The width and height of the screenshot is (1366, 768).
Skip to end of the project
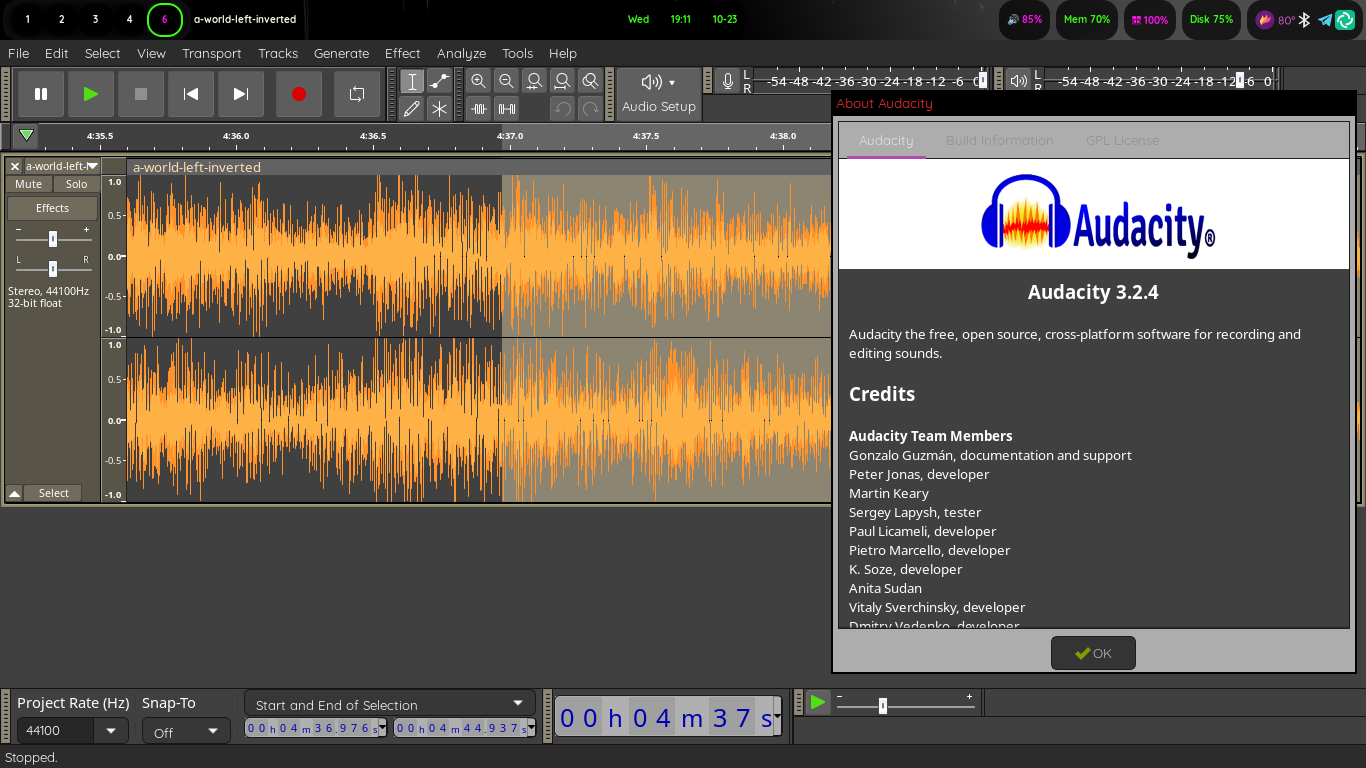point(241,94)
